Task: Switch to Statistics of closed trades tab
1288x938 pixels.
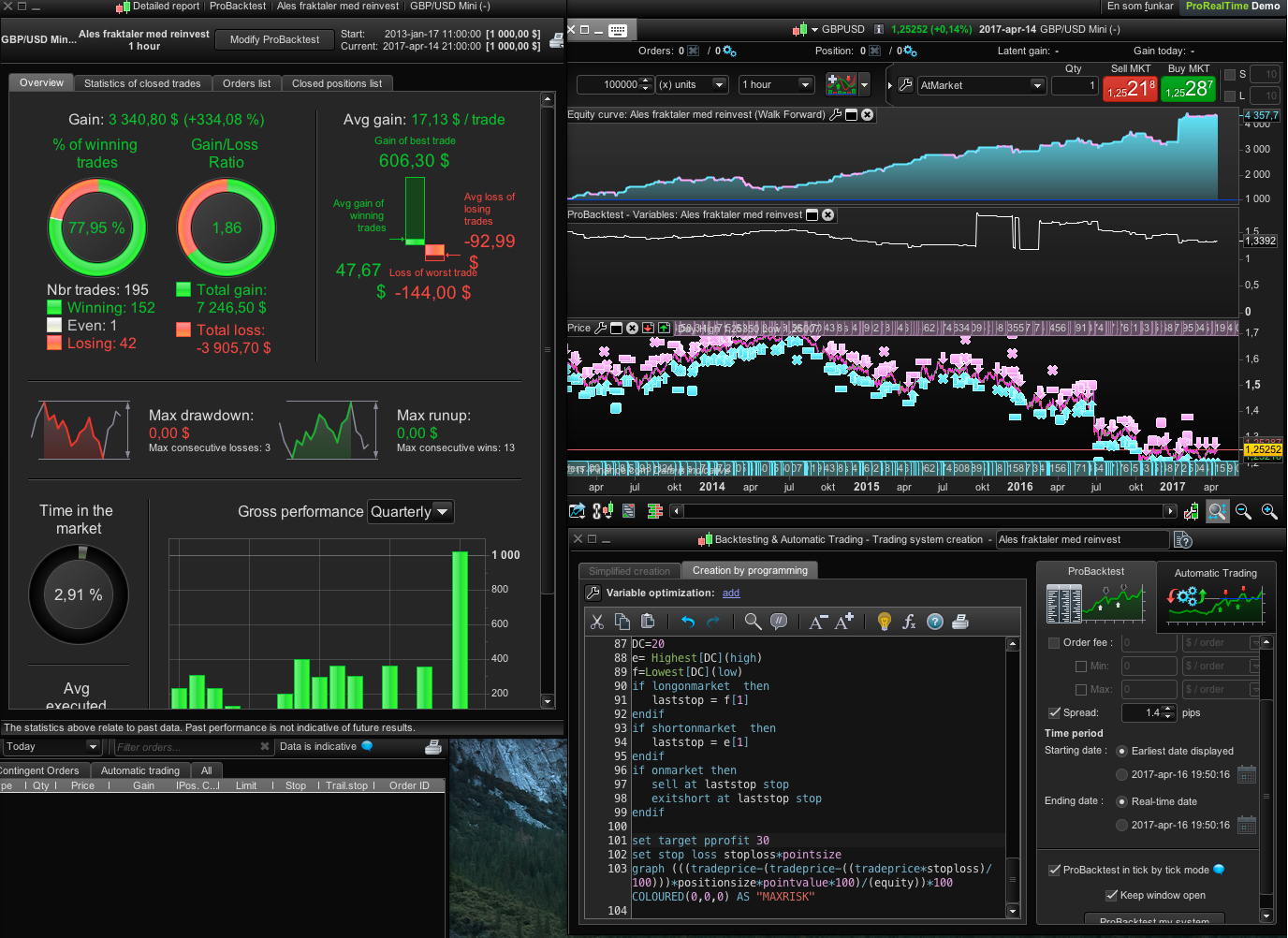Action: click(x=142, y=83)
